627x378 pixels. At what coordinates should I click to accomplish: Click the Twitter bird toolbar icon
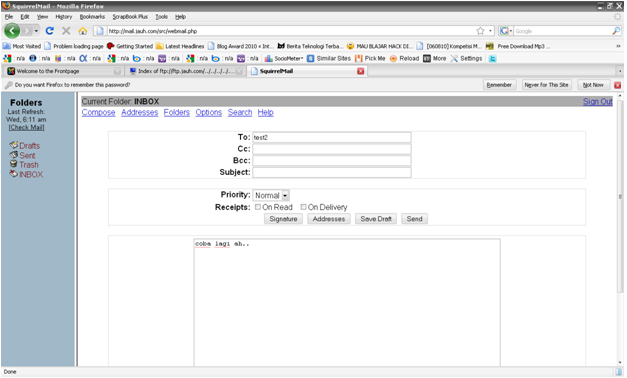[x=493, y=58]
